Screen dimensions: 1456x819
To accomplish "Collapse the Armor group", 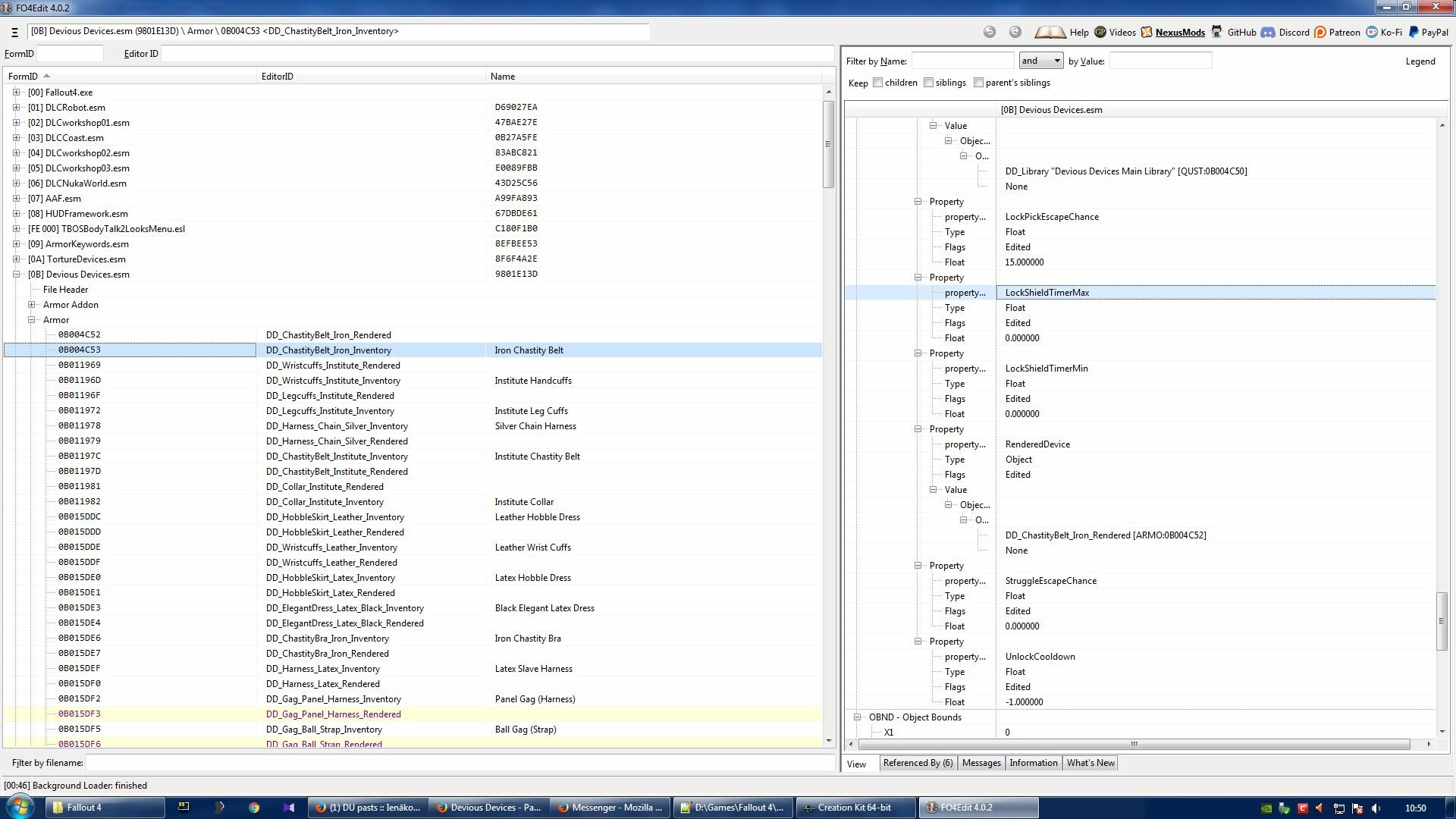I will [x=32, y=320].
